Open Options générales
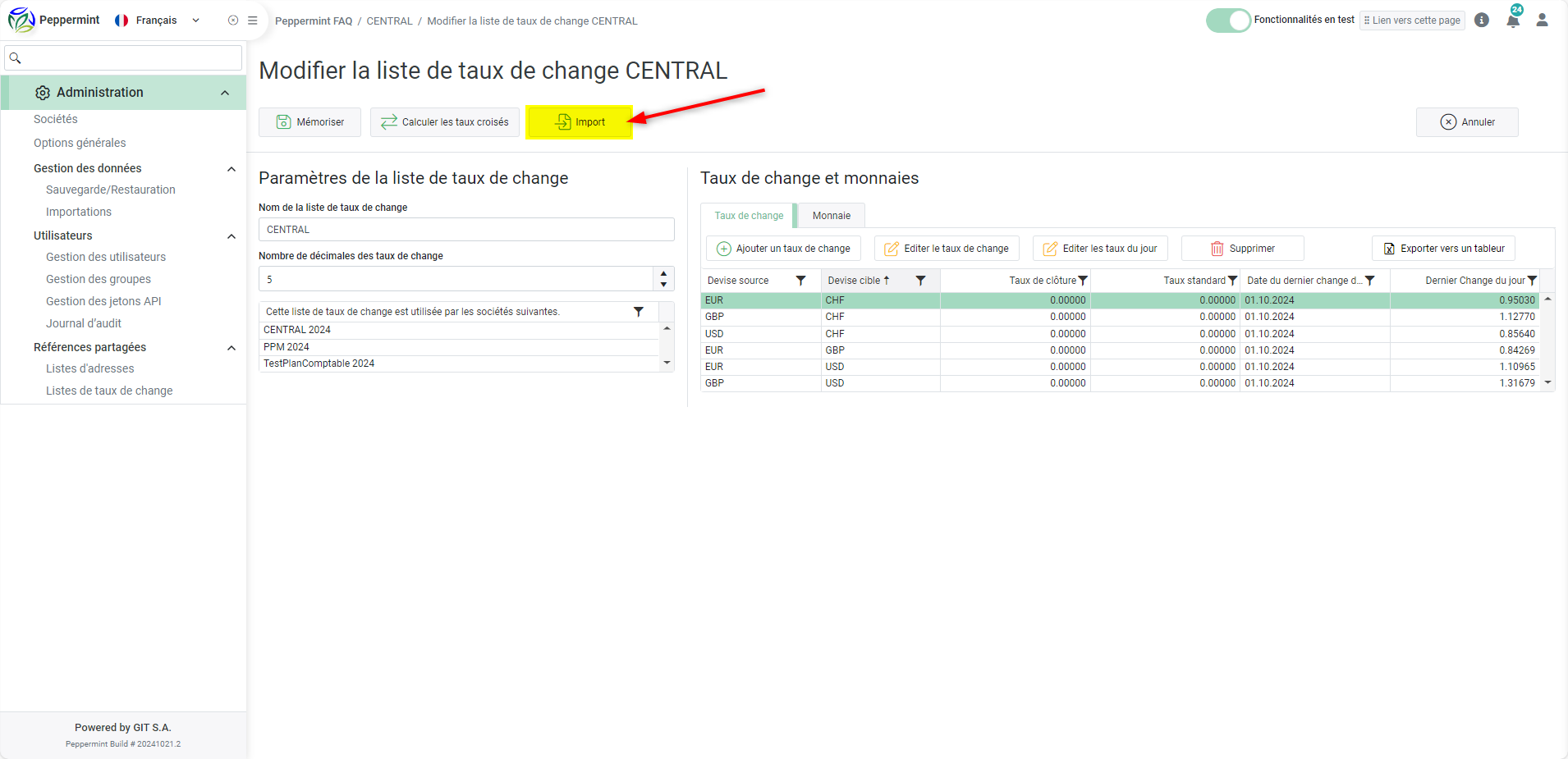 click(80, 143)
